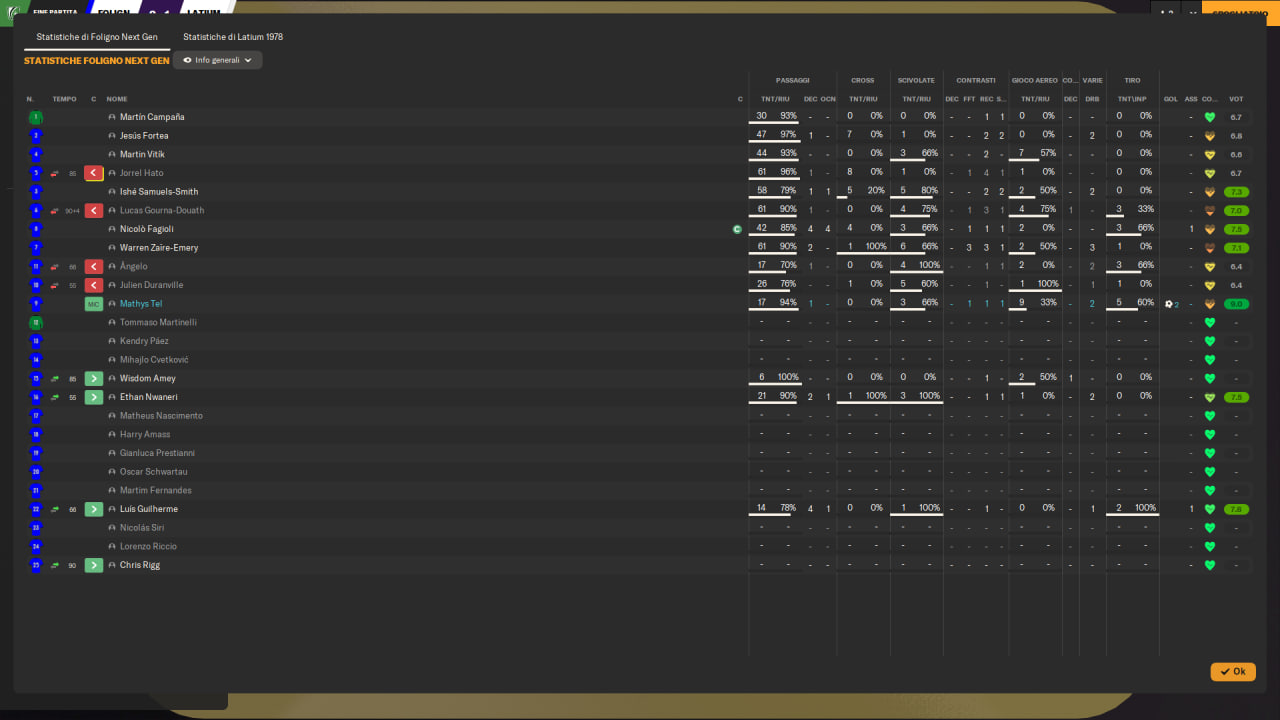Viewport: 1280px width, 720px height.
Task: Click green substitution arrow beside Ethan Nwaneri
Action: coord(94,397)
